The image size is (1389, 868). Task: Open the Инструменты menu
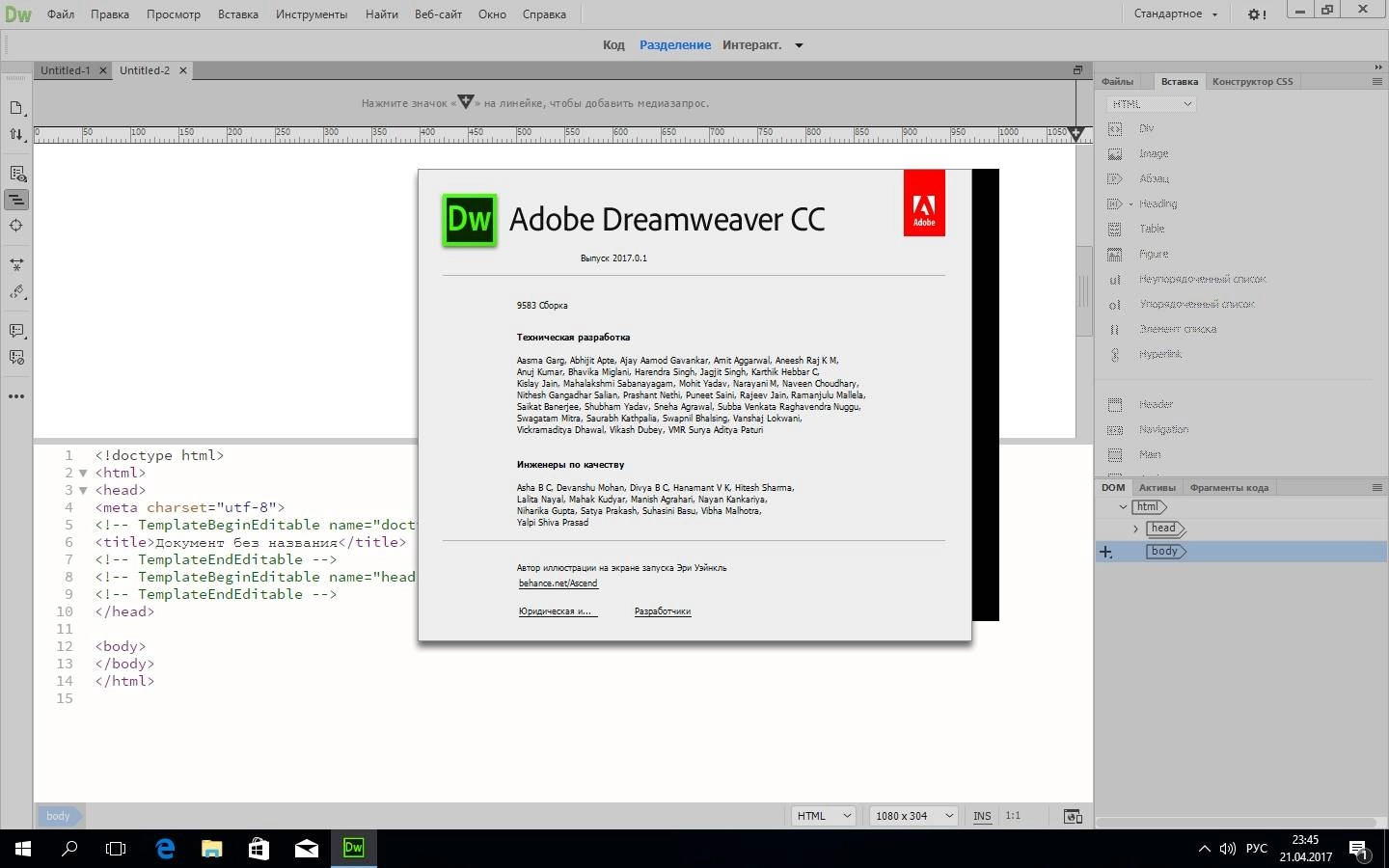point(312,14)
